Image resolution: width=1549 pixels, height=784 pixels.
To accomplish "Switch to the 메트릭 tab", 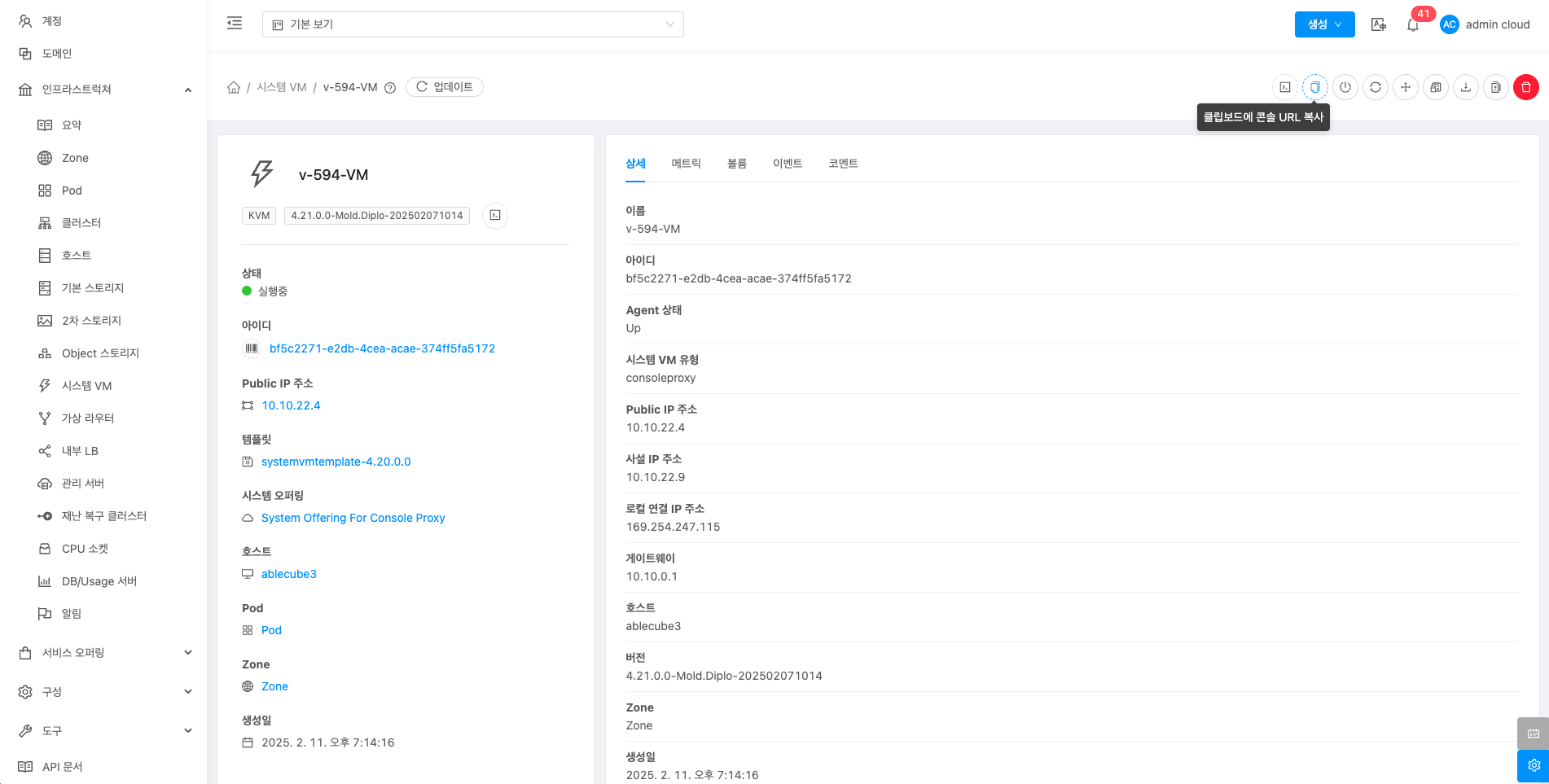I will [x=686, y=164].
